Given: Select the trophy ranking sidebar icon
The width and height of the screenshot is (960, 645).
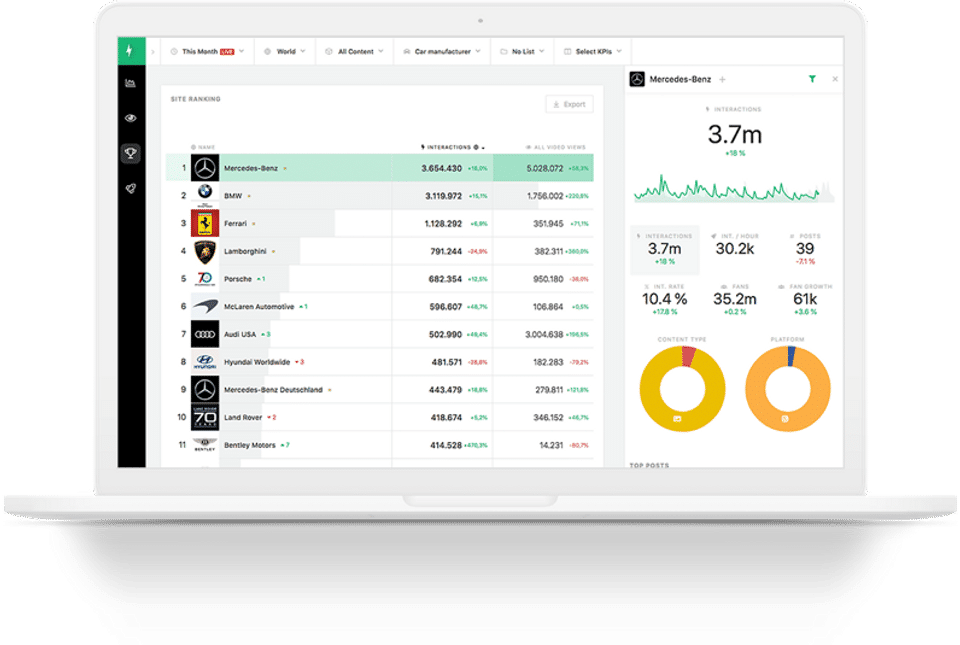Looking at the screenshot, I should point(130,153).
